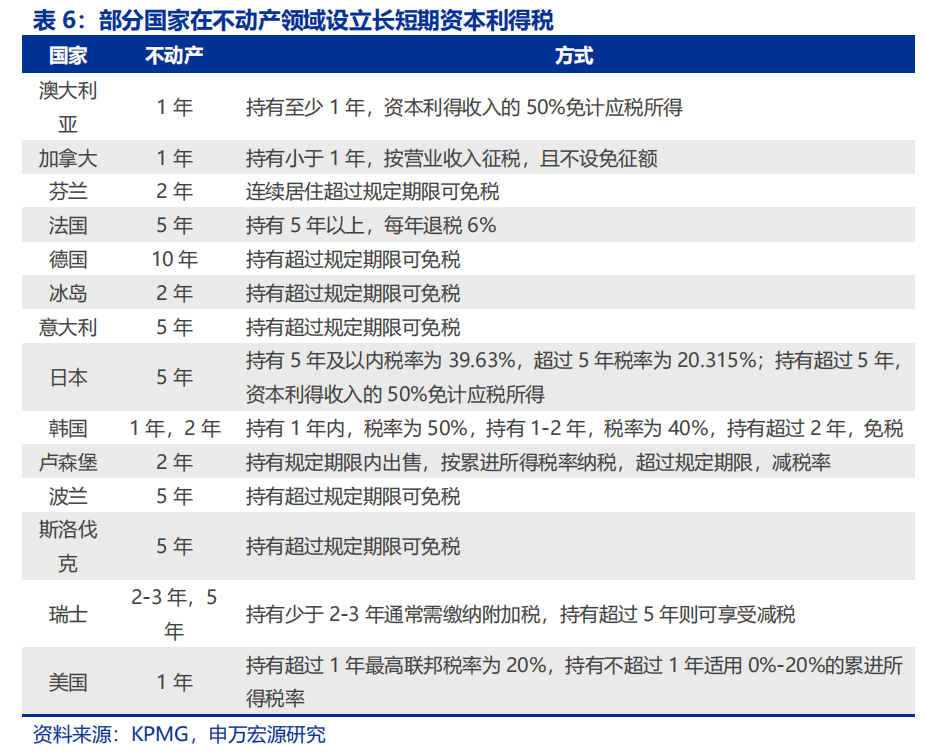926x752 pixels.
Task: Click text 持有 5 年以上，每年退税 6%
Action: [x=371, y=226]
